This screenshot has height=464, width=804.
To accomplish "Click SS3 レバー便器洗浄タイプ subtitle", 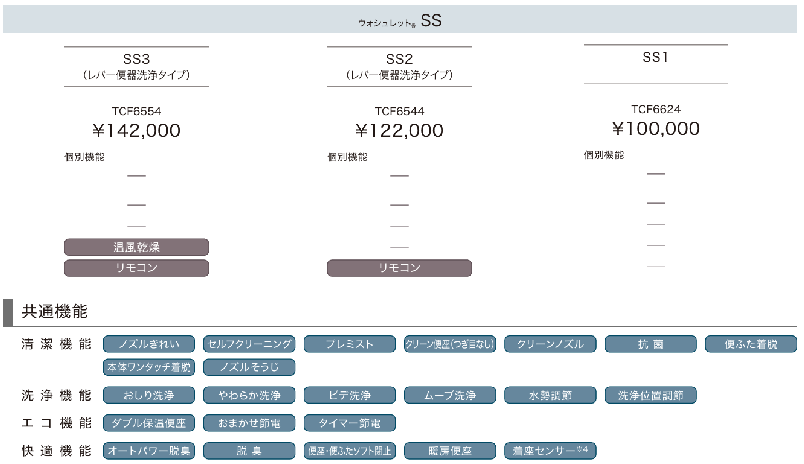I will 136,75.
